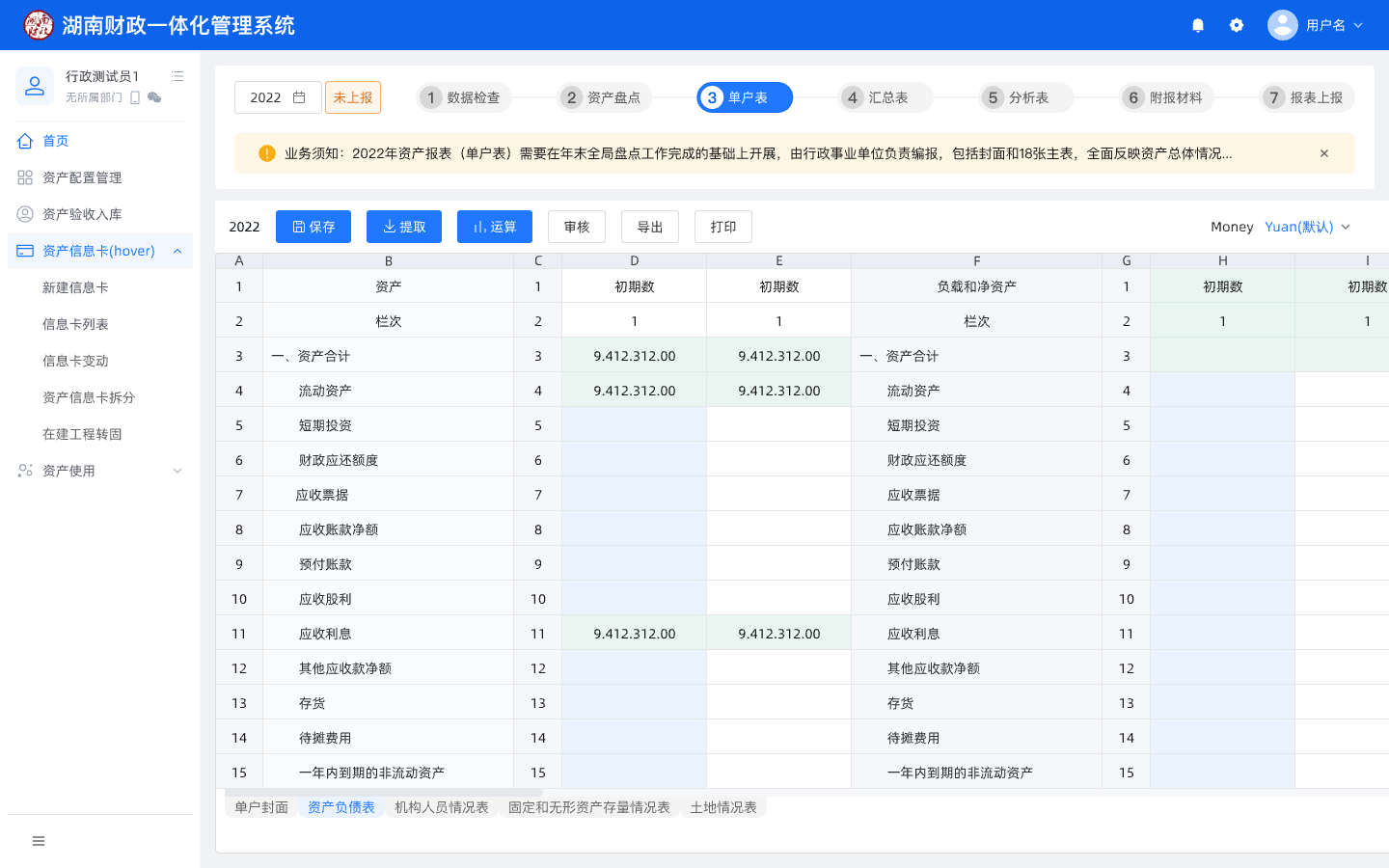Open the notification bell
The width and height of the screenshot is (1389, 868).
[x=1198, y=25]
